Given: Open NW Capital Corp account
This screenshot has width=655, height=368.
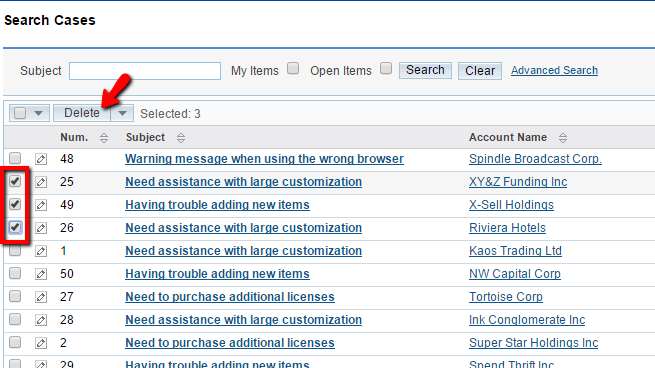Looking at the screenshot, I should (x=515, y=274).
